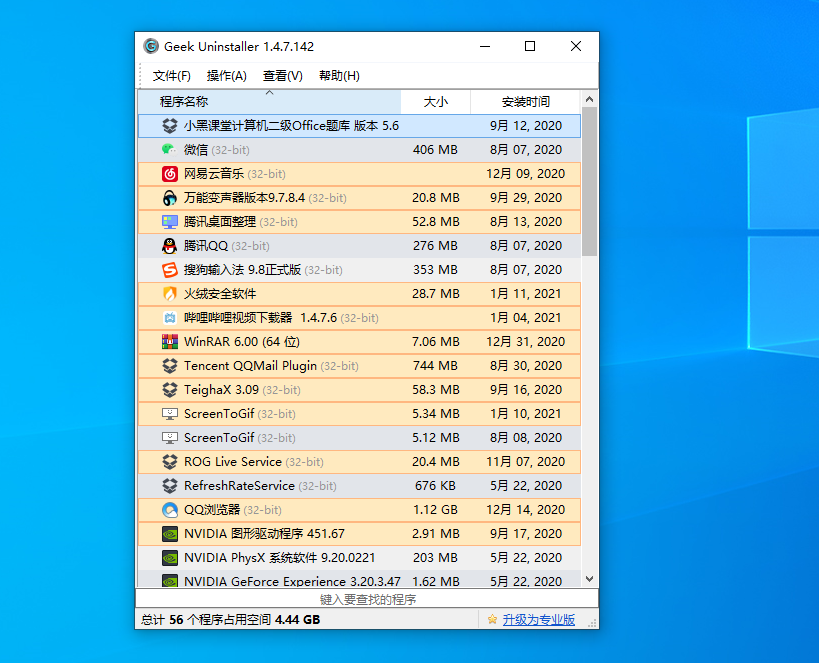
Task: Click the 火绒安全软件 shield icon
Action: 170,294
